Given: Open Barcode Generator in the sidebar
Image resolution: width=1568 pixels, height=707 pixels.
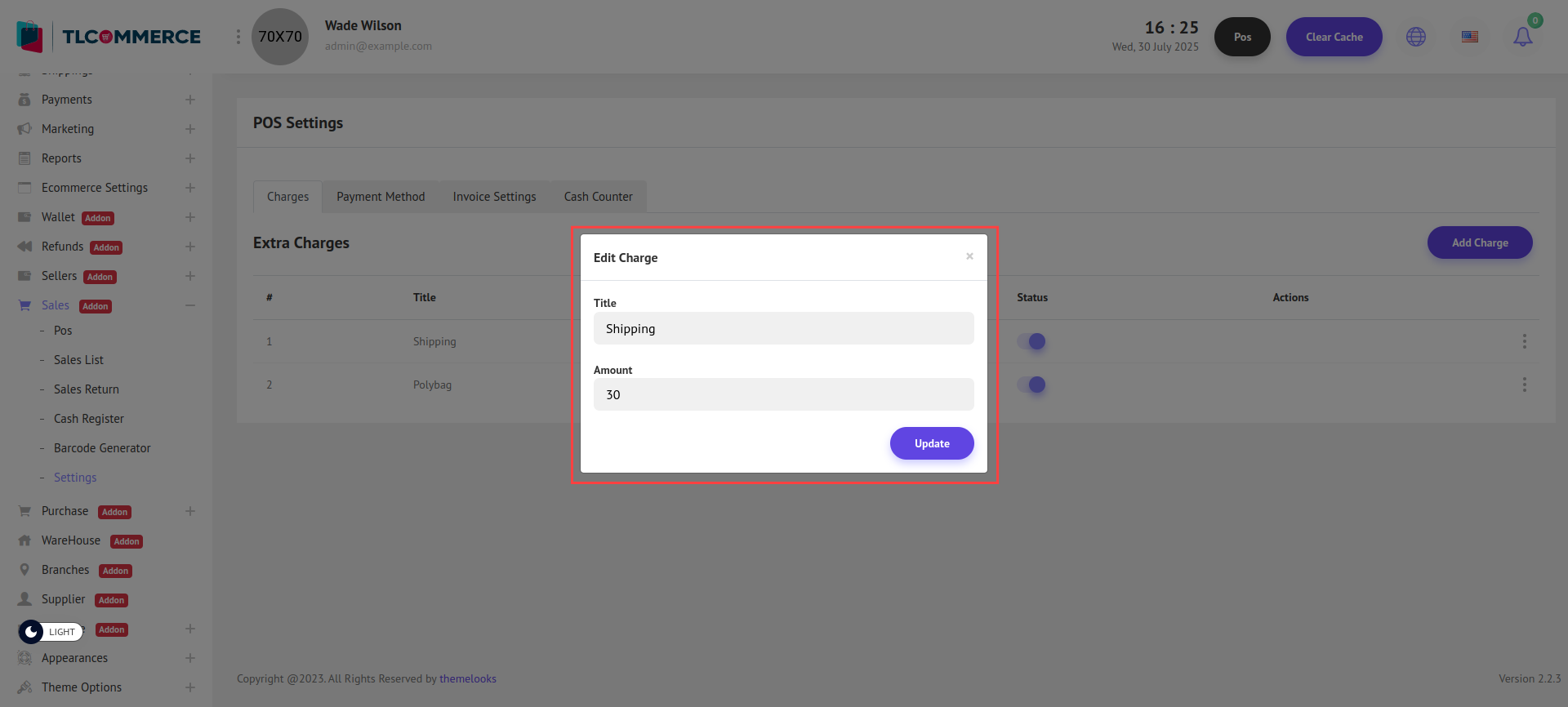Looking at the screenshot, I should [x=102, y=448].
